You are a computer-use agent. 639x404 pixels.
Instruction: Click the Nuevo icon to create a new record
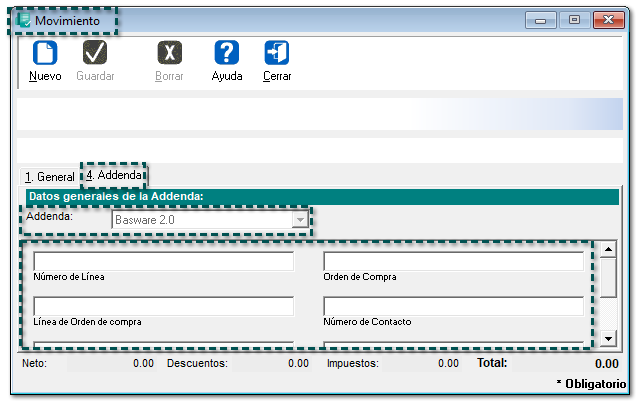click(x=45, y=54)
